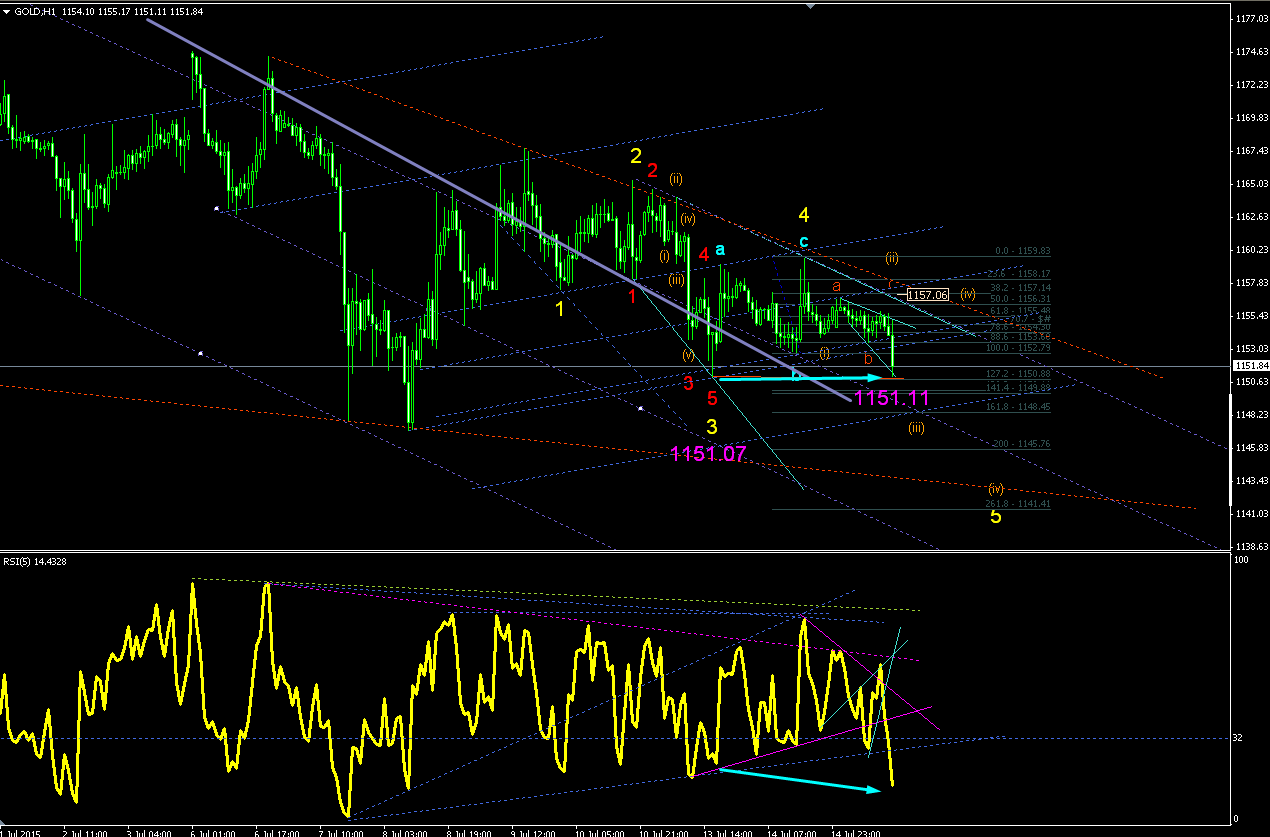Select the yellow wave label 2
Image resolution: width=1270 pixels, height=837 pixels.
[x=635, y=156]
